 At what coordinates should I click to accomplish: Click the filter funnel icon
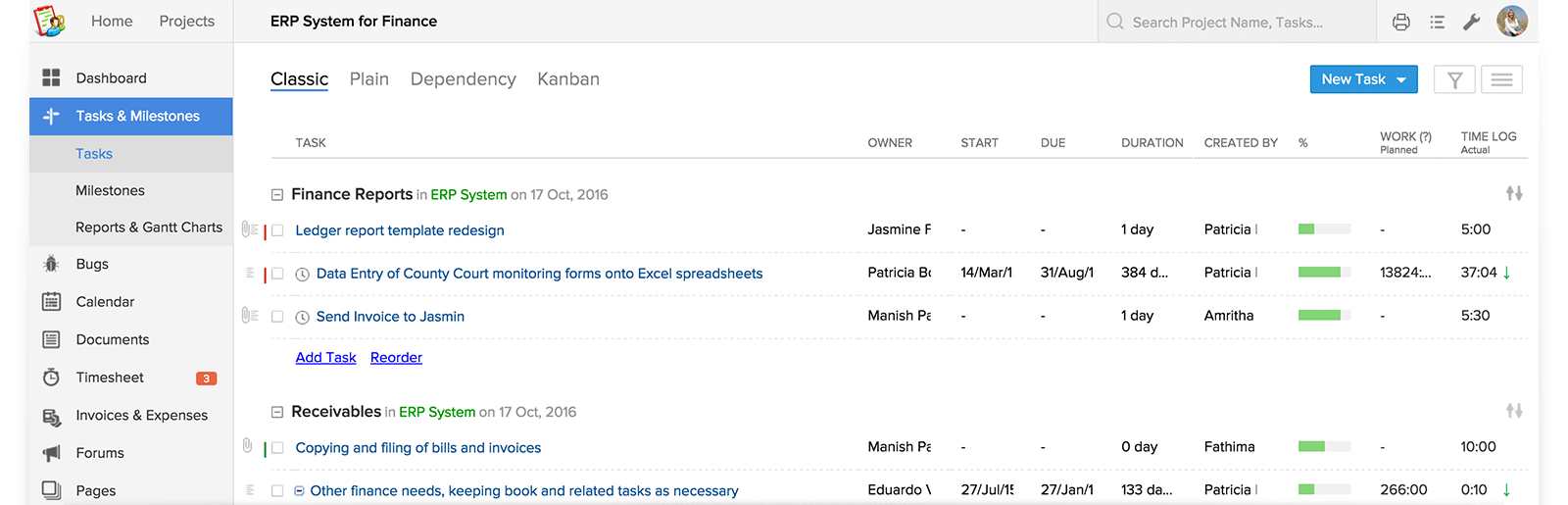1454,79
